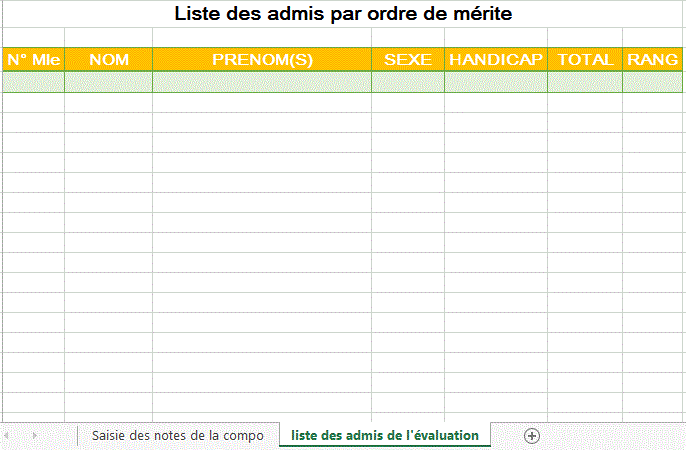The width and height of the screenshot is (686, 450).
Task: Click green cell under SEXE
Action: pyautogui.click(x=408, y=82)
